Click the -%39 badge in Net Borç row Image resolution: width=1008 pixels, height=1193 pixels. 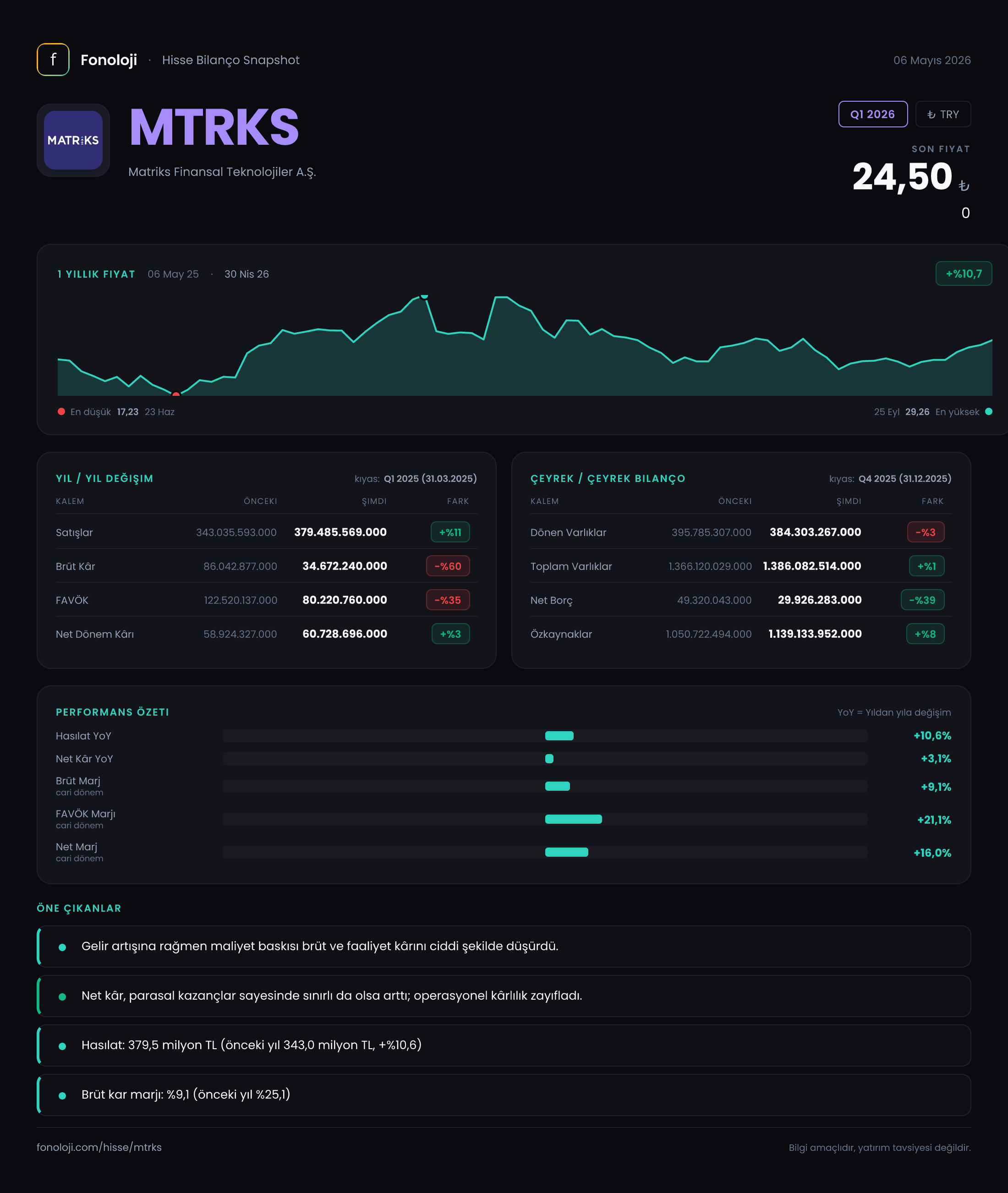[x=922, y=600]
